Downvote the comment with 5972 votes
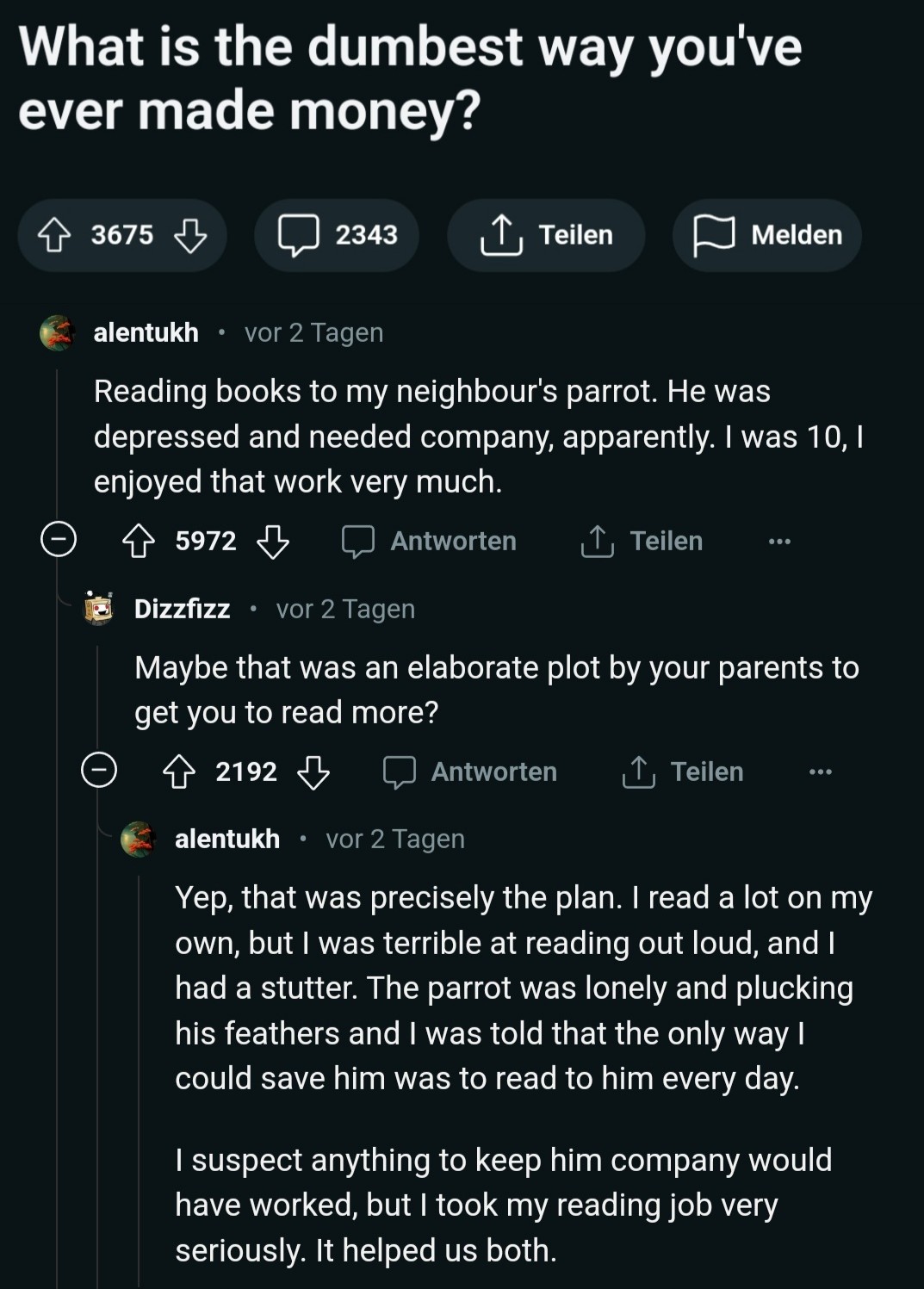 273,542
